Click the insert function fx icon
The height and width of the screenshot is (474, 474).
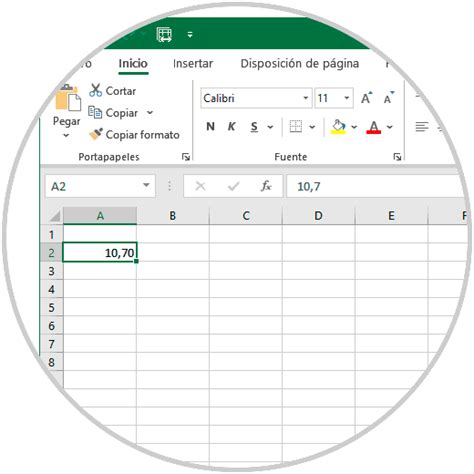pos(266,186)
